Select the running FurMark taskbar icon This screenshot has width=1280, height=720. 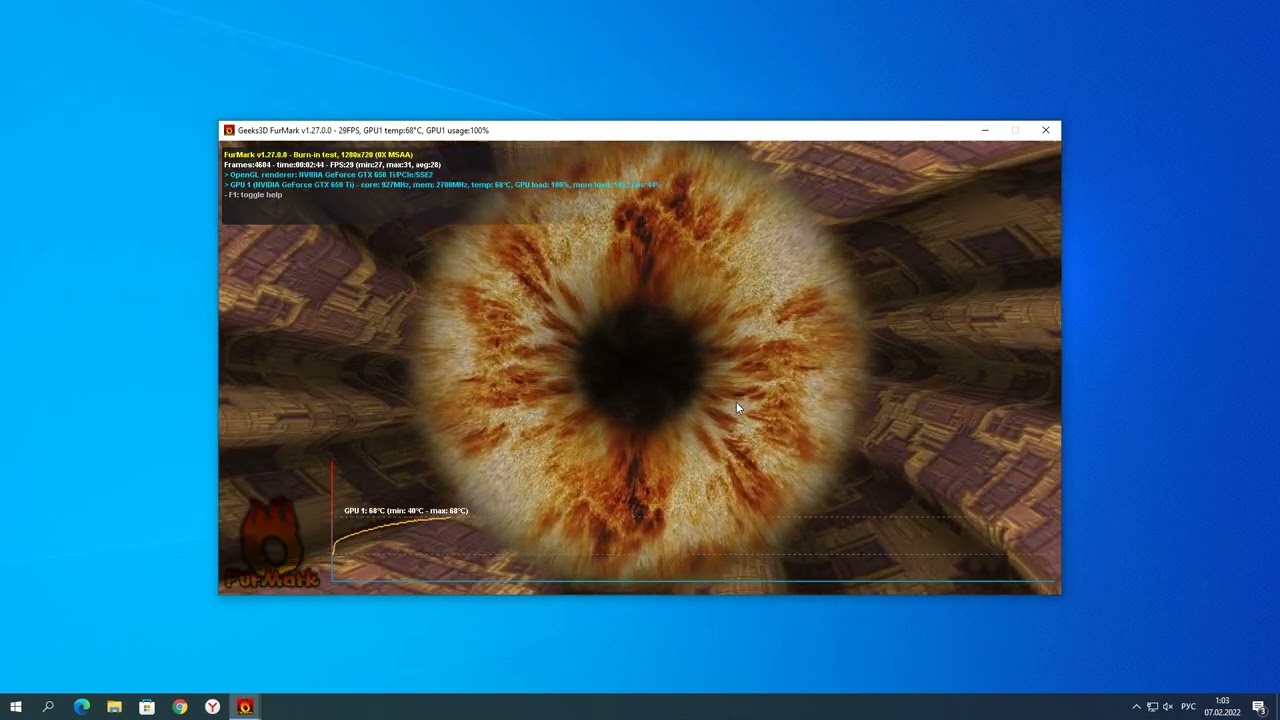pos(245,707)
